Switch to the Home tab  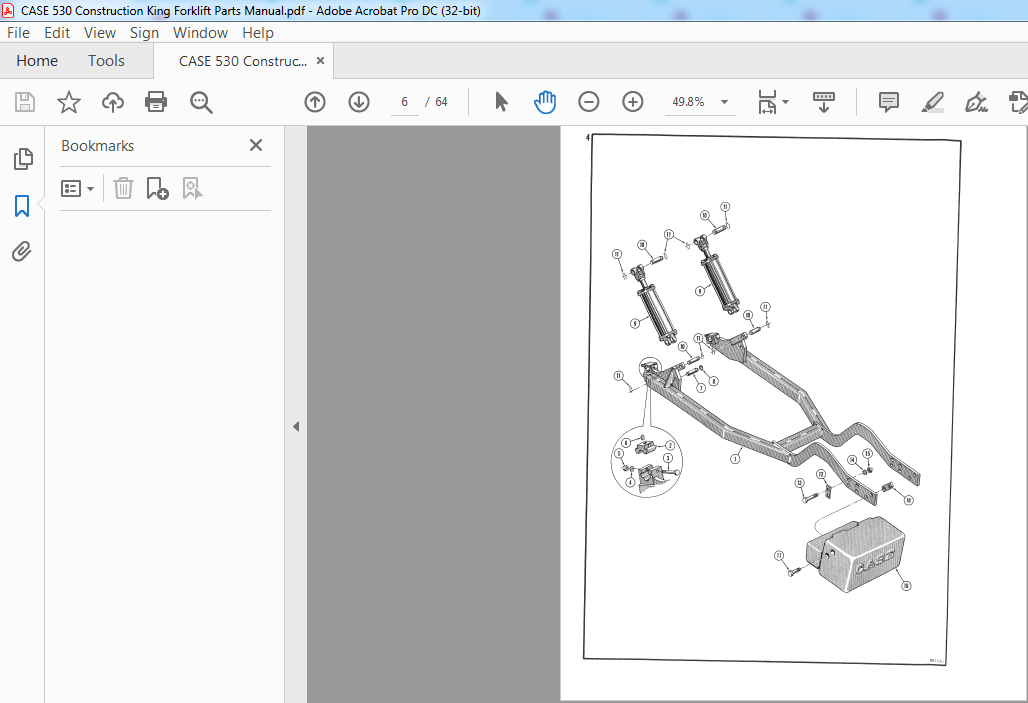[37, 61]
